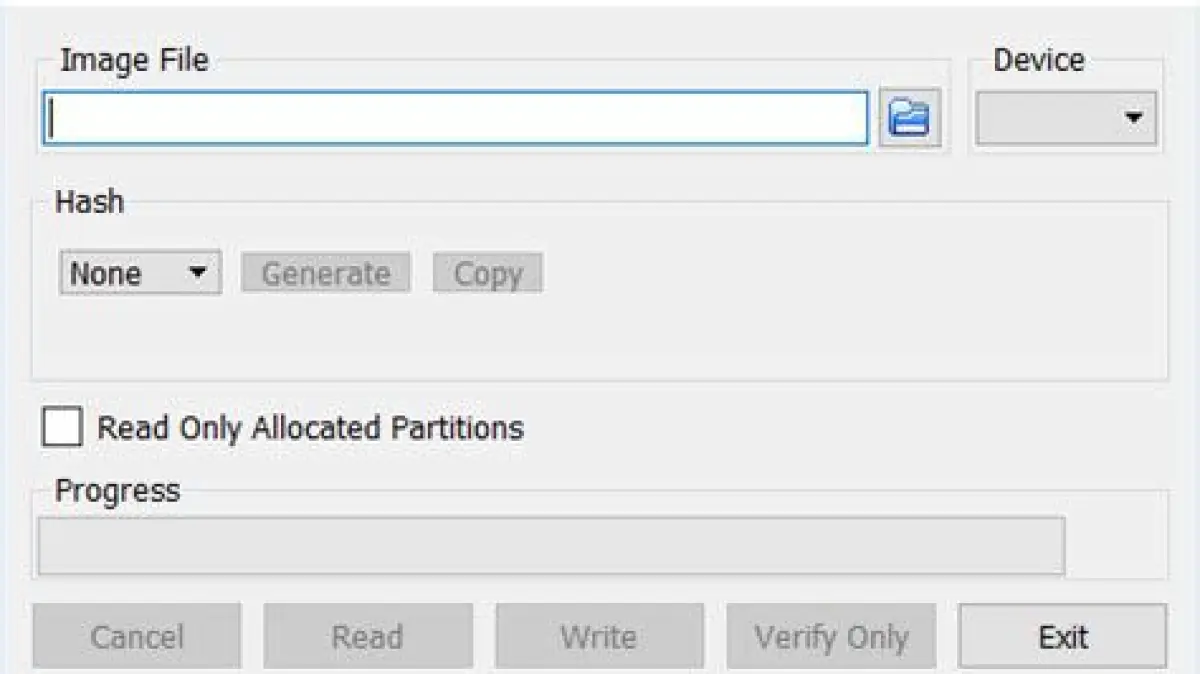Click the Progress bar
1200x674 pixels.
tap(551, 545)
